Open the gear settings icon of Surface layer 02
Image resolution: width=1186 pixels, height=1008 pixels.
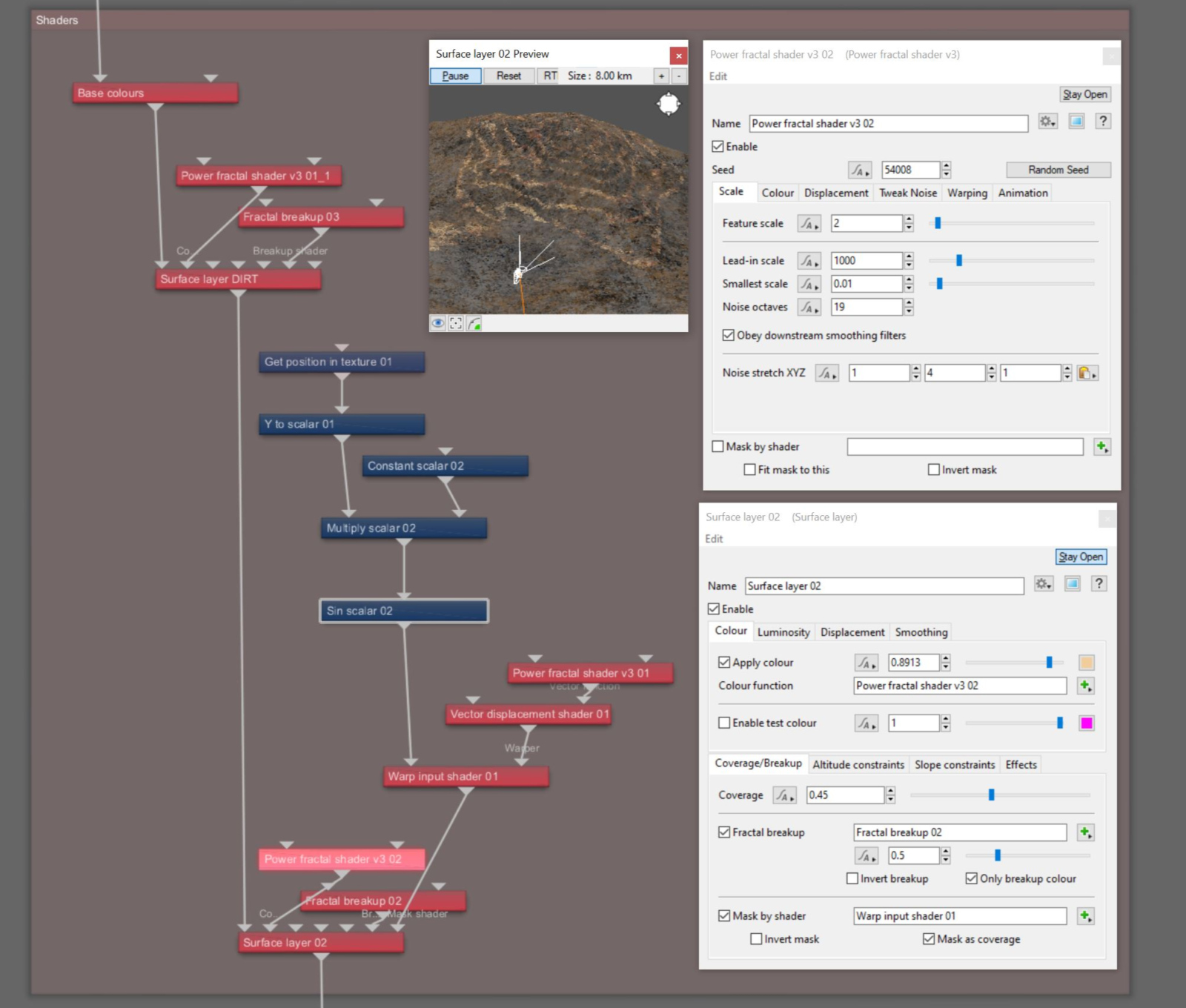tap(1044, 584)
